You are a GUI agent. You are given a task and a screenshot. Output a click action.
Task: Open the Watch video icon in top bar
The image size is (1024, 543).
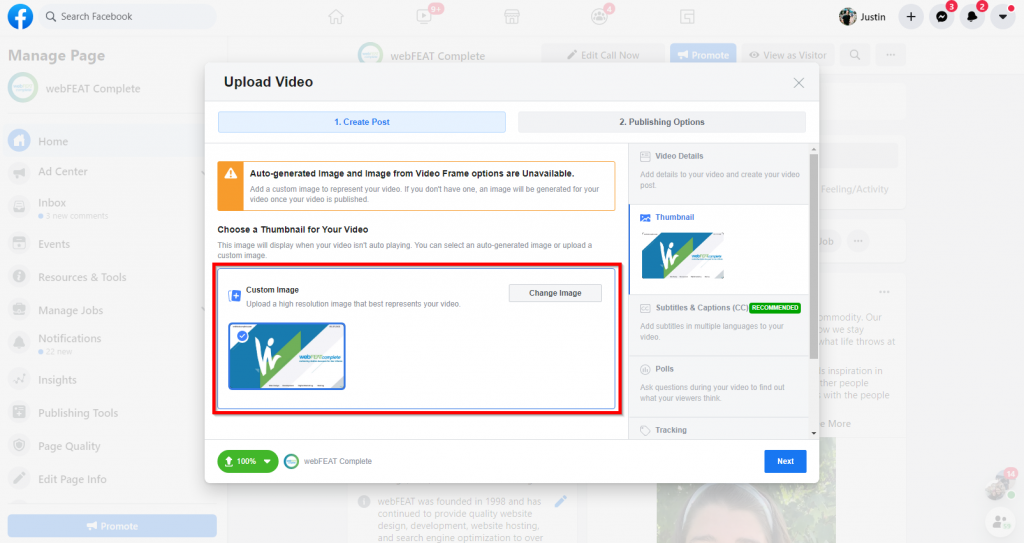424,17
